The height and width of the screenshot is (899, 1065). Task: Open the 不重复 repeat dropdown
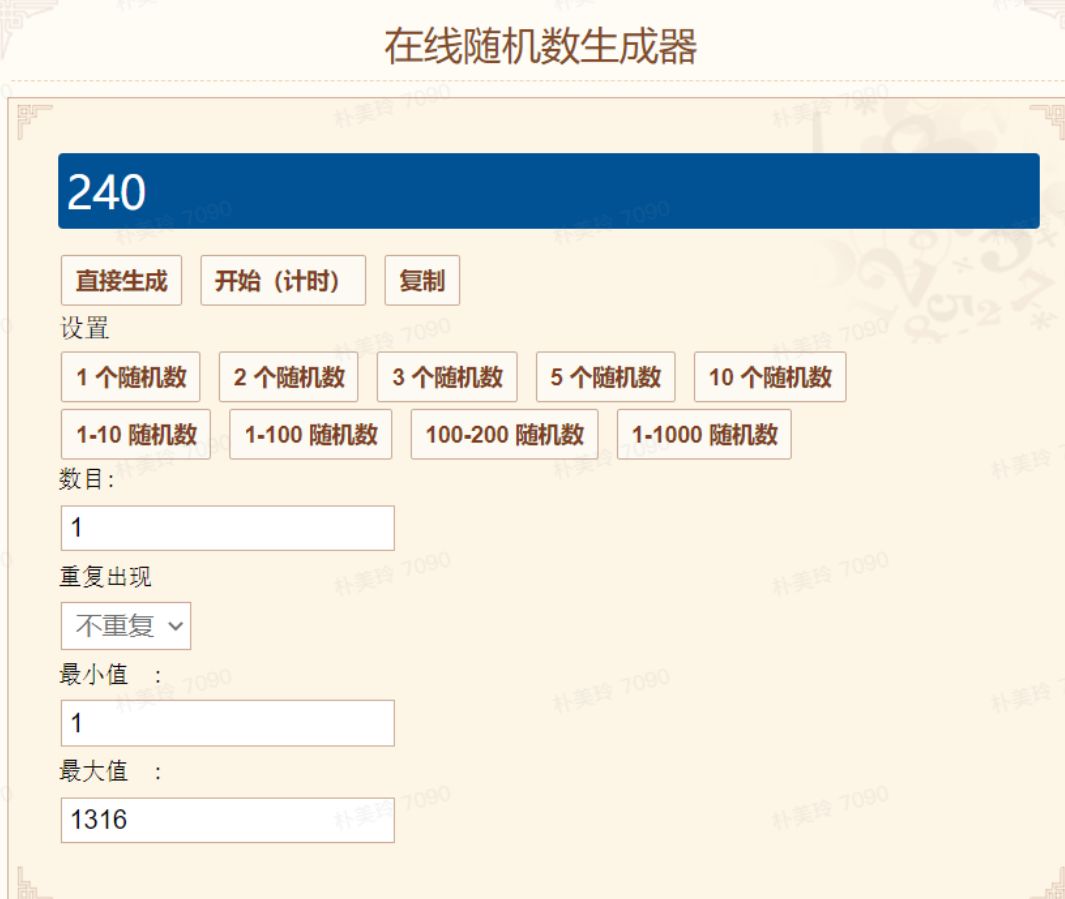pos(126,626)
